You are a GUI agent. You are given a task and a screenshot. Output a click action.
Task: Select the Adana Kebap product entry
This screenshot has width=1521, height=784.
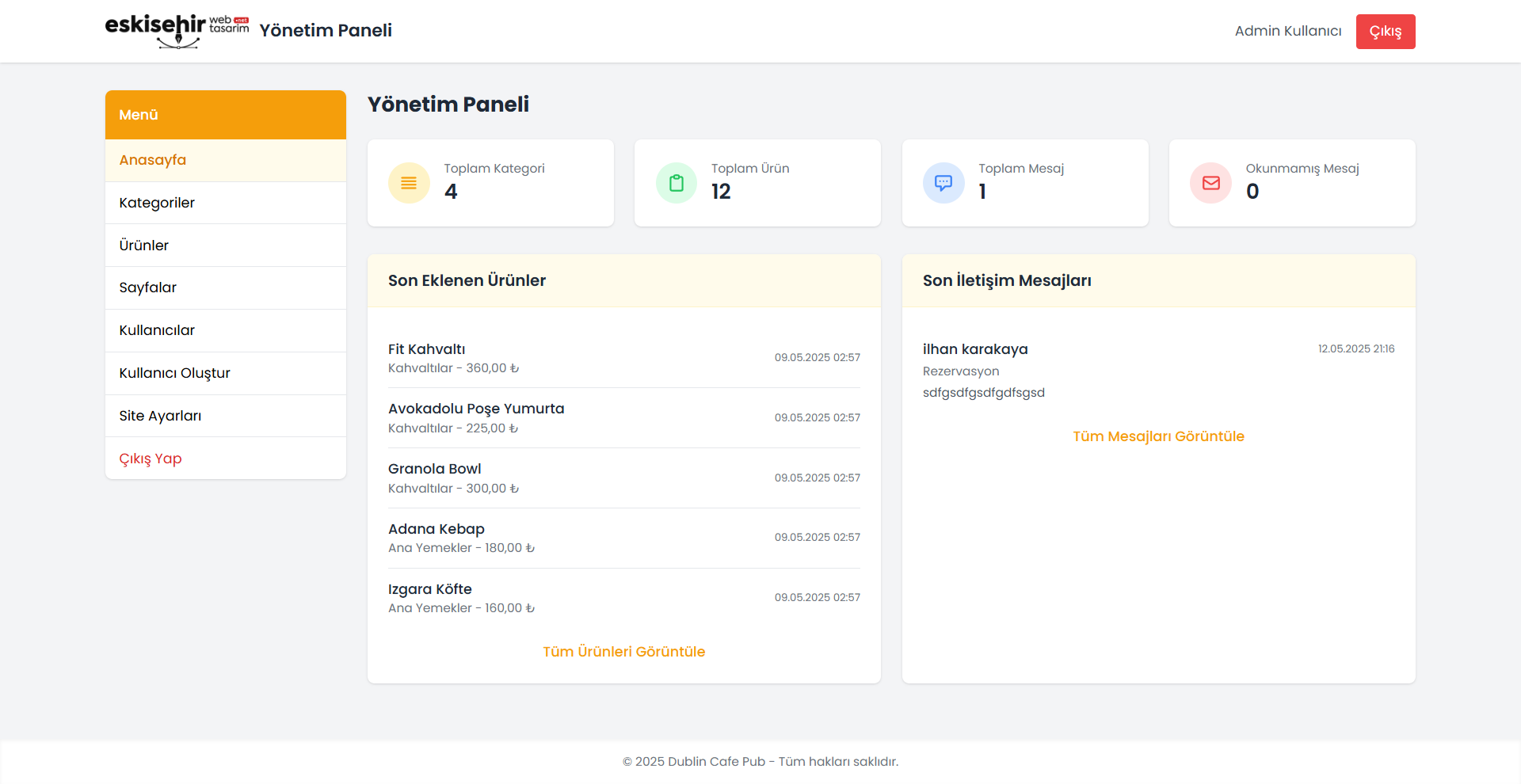pos(436,529)
